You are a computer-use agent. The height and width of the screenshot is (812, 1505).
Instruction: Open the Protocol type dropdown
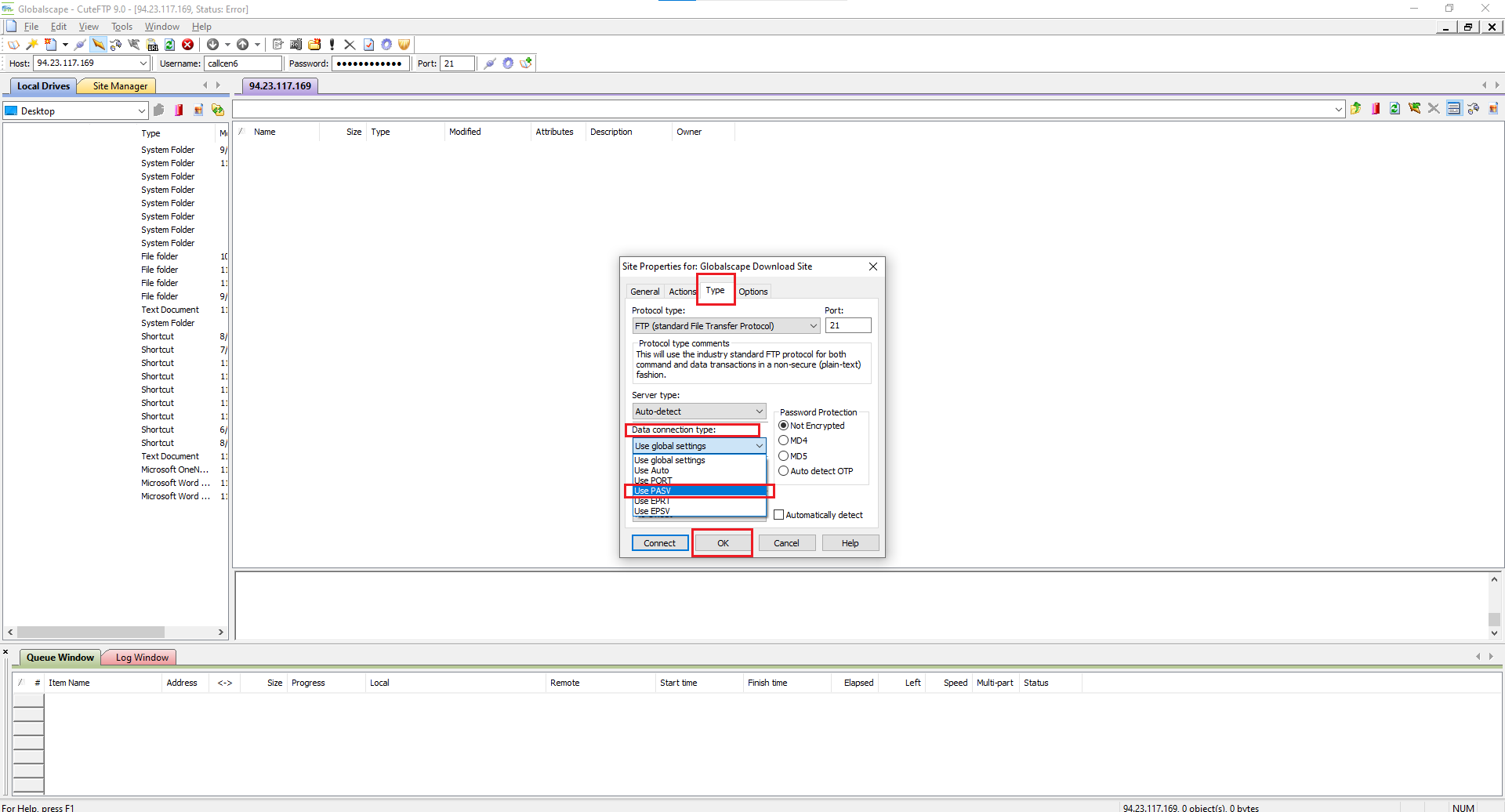coord(726,326)
